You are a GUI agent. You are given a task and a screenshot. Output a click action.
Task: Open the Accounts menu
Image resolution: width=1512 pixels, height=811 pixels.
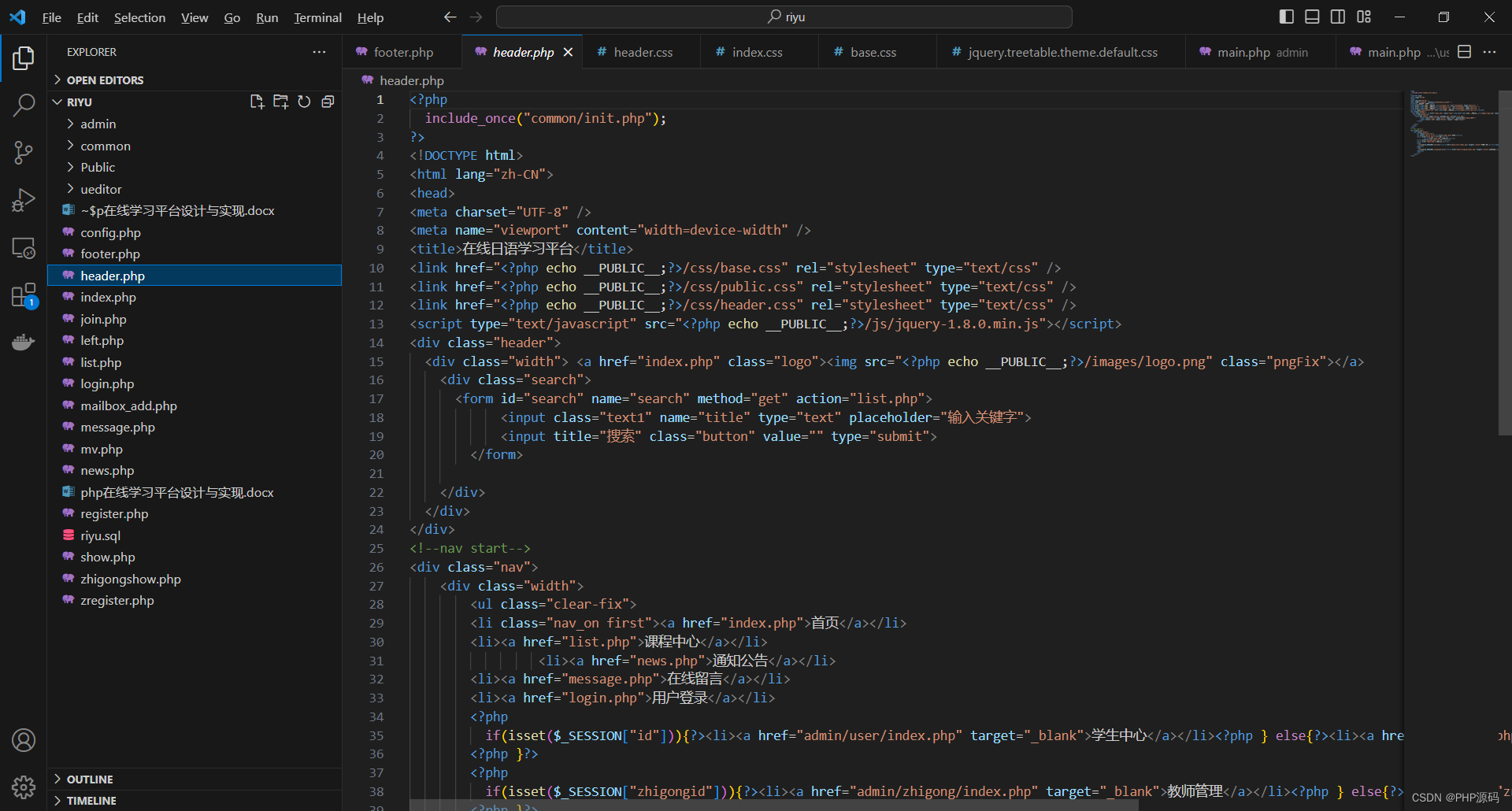click(24, 740)
